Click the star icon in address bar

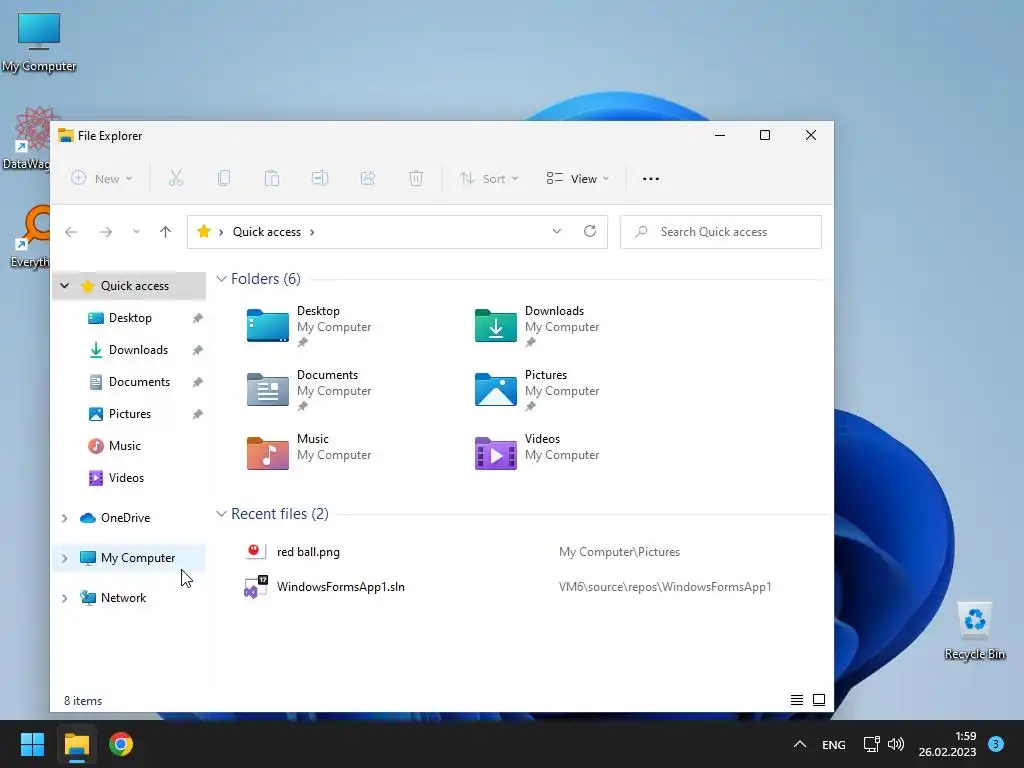[204, 231]
